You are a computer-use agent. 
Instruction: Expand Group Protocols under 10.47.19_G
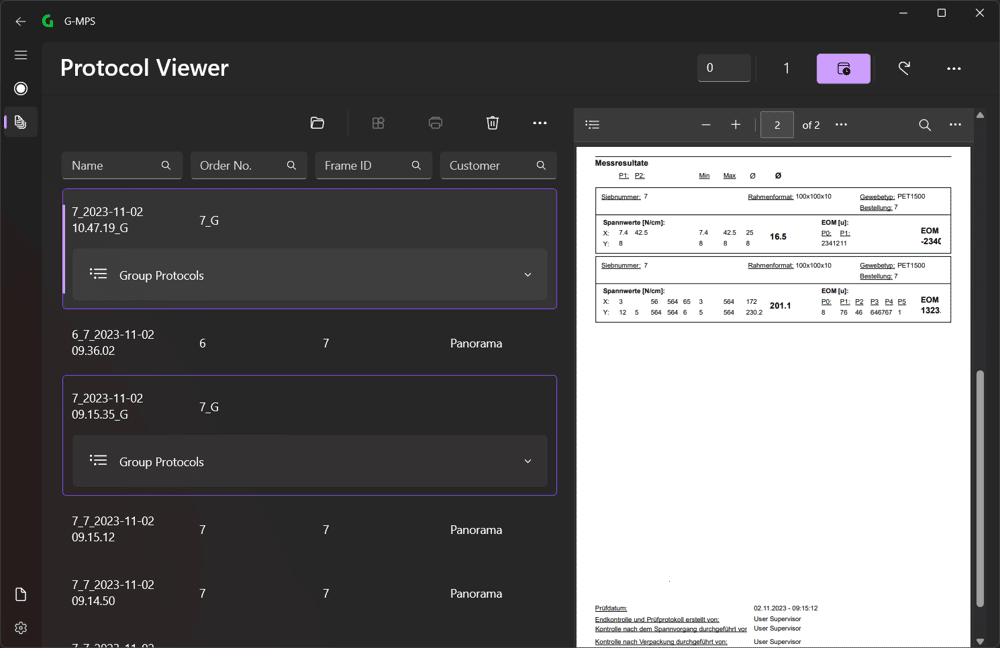pyautogui.click(x=310, y=274)
